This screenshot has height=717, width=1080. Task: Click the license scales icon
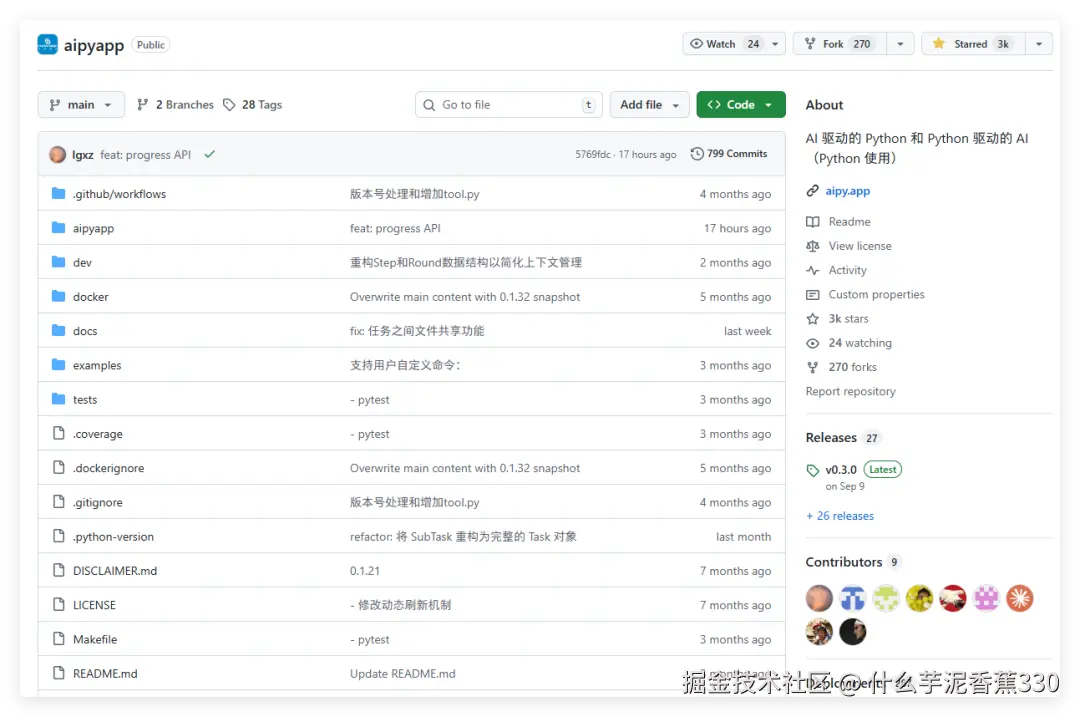(x=813, y=246)
